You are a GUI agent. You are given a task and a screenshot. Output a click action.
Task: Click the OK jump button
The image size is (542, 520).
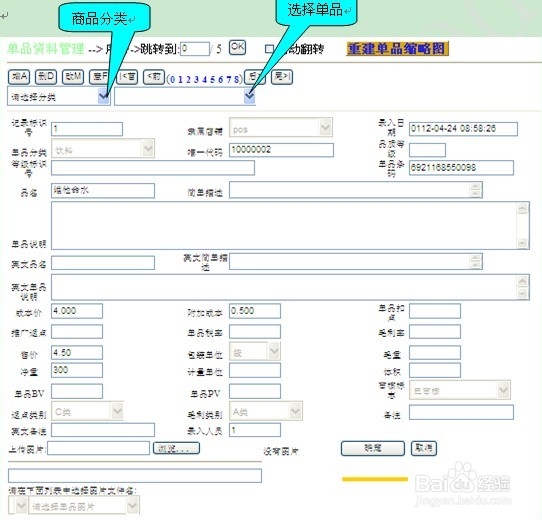[237, 47]
